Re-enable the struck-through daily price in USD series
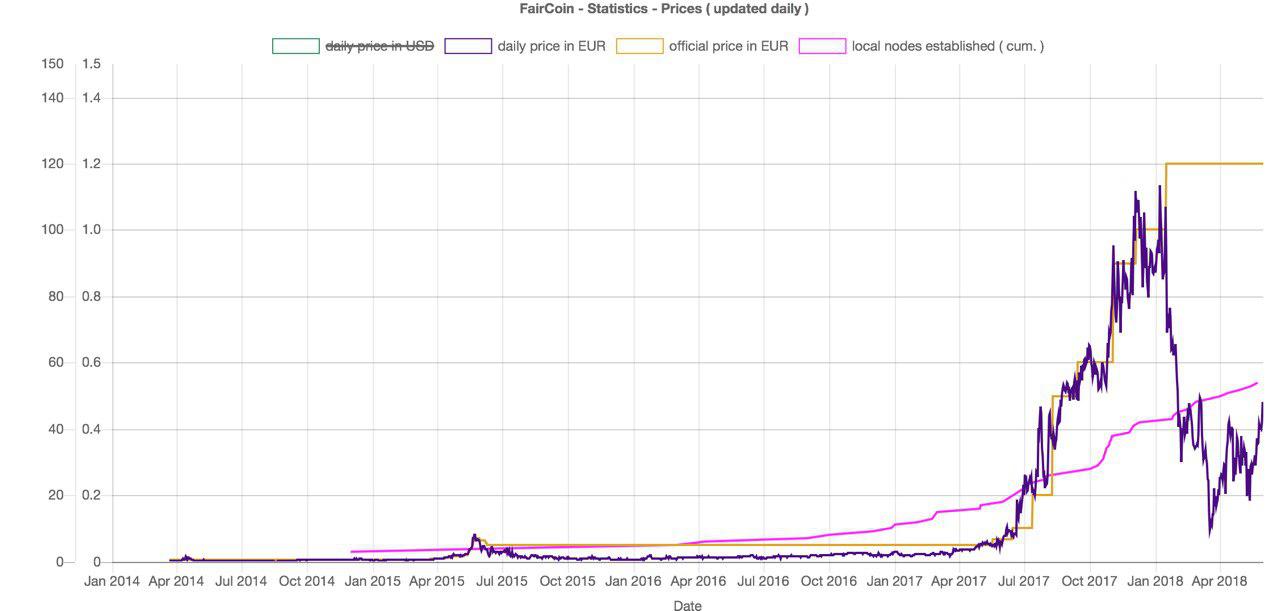 (x=380, y=46)
